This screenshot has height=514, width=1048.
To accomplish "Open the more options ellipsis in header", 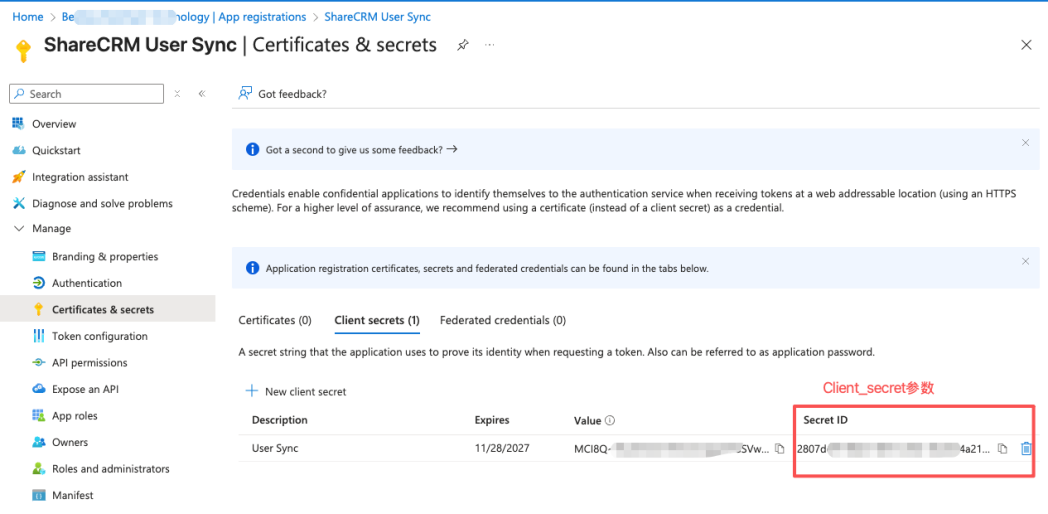I will (490, 45).
